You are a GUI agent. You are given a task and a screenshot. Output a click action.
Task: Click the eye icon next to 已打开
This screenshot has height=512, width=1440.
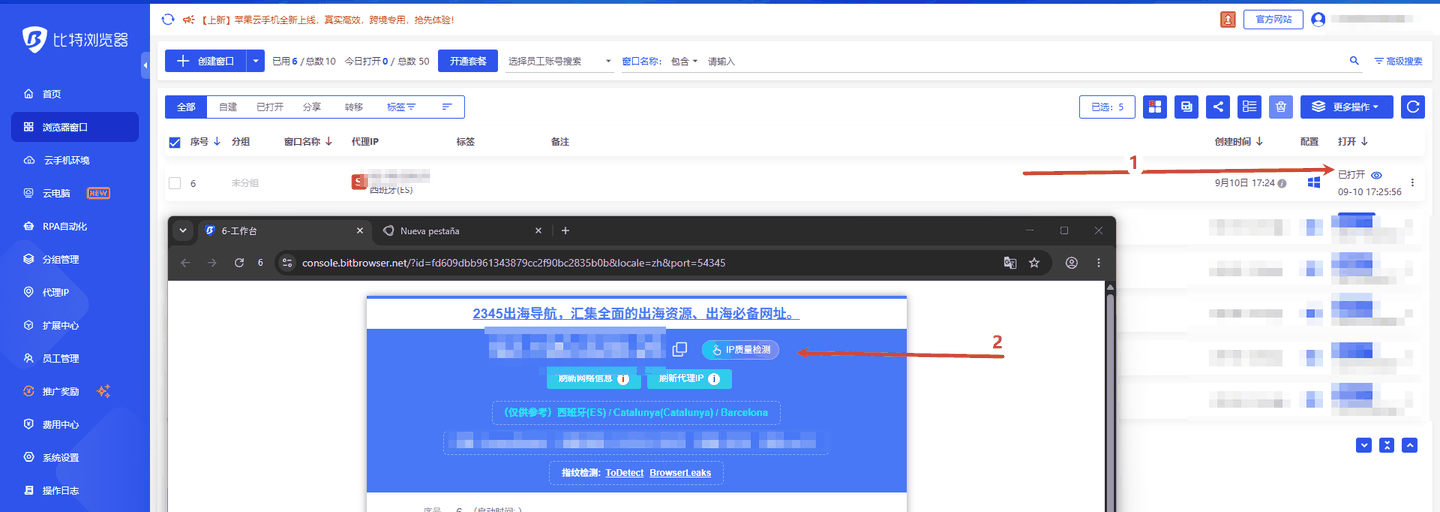point(1376,175)
